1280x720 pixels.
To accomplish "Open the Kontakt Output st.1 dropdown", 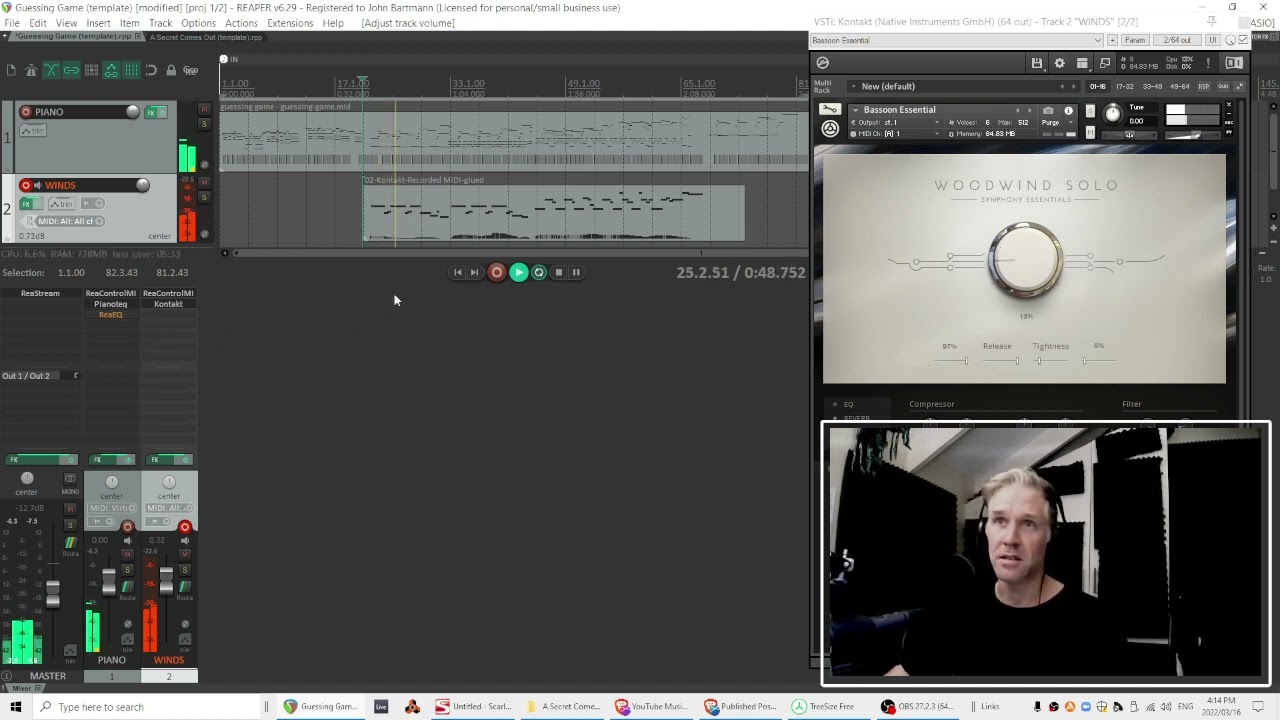I will point(894,122).
